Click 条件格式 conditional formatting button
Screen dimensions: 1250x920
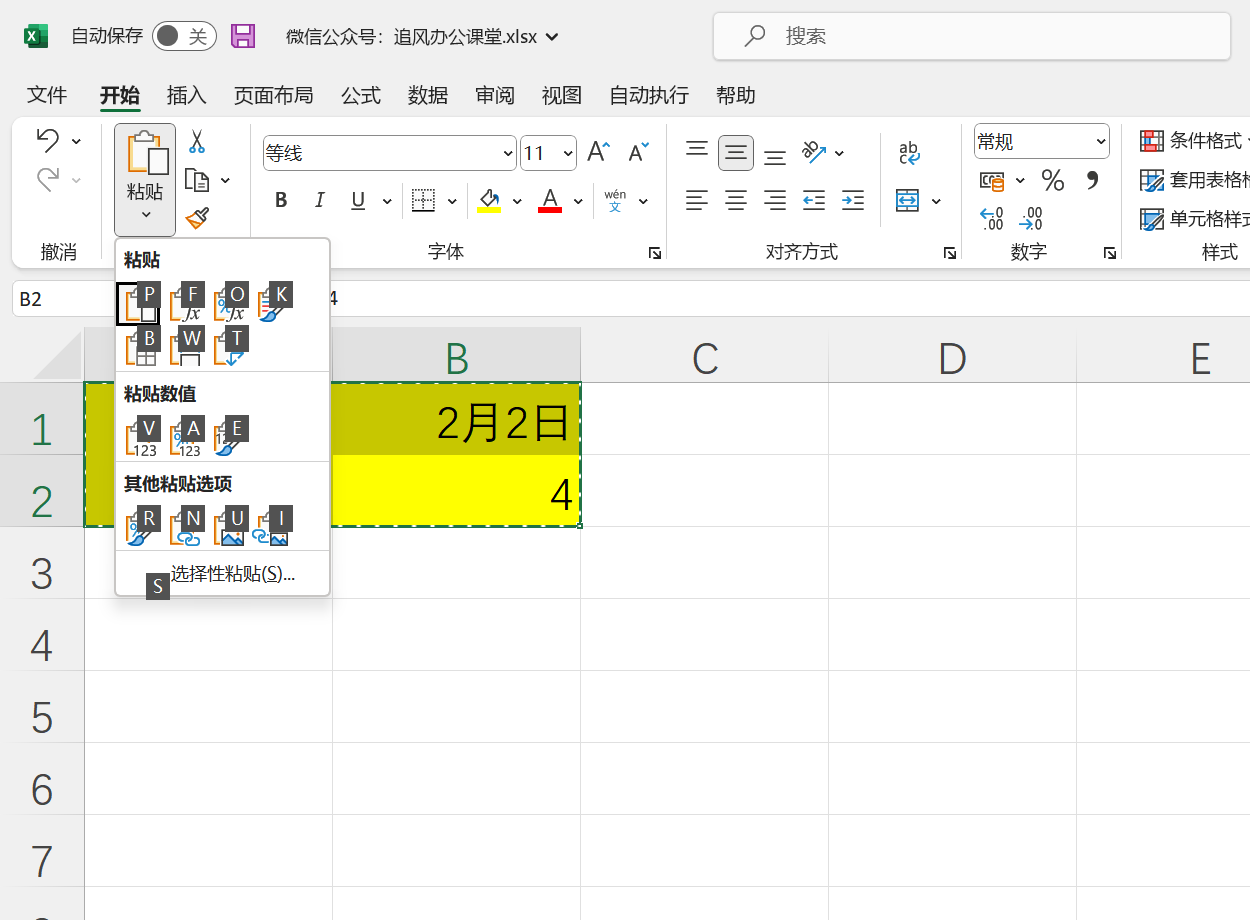[1195, 141]
